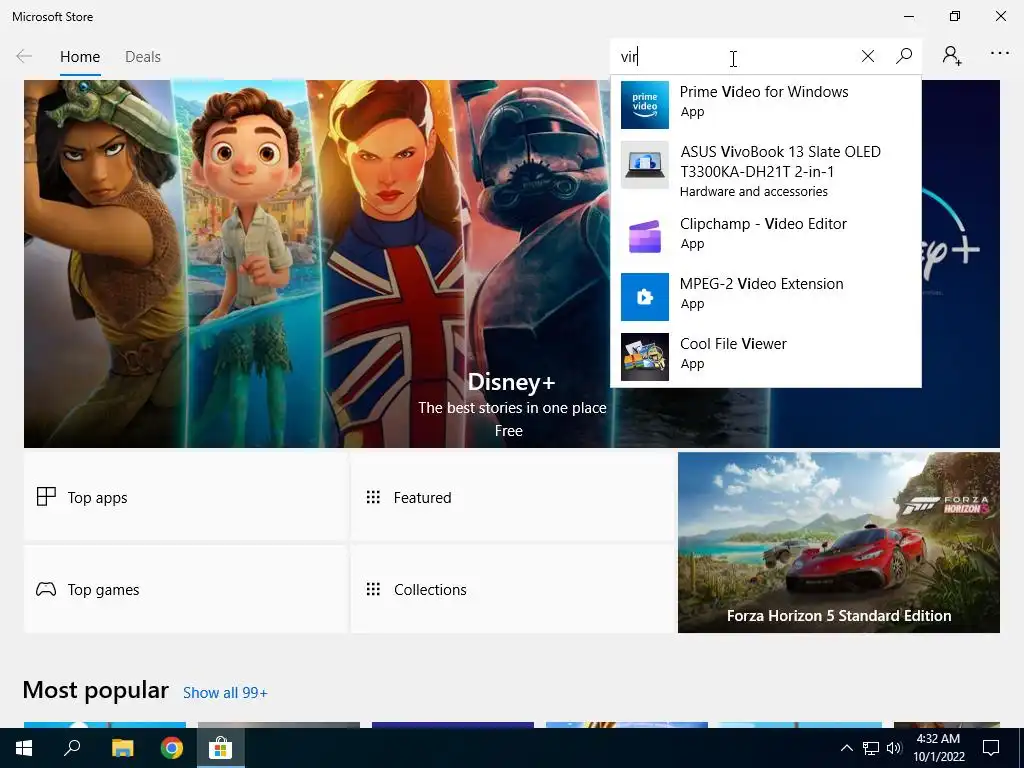Click the Clipchamp app icon in suggestions
The image size is (1024, 768).
click(645, 236)
